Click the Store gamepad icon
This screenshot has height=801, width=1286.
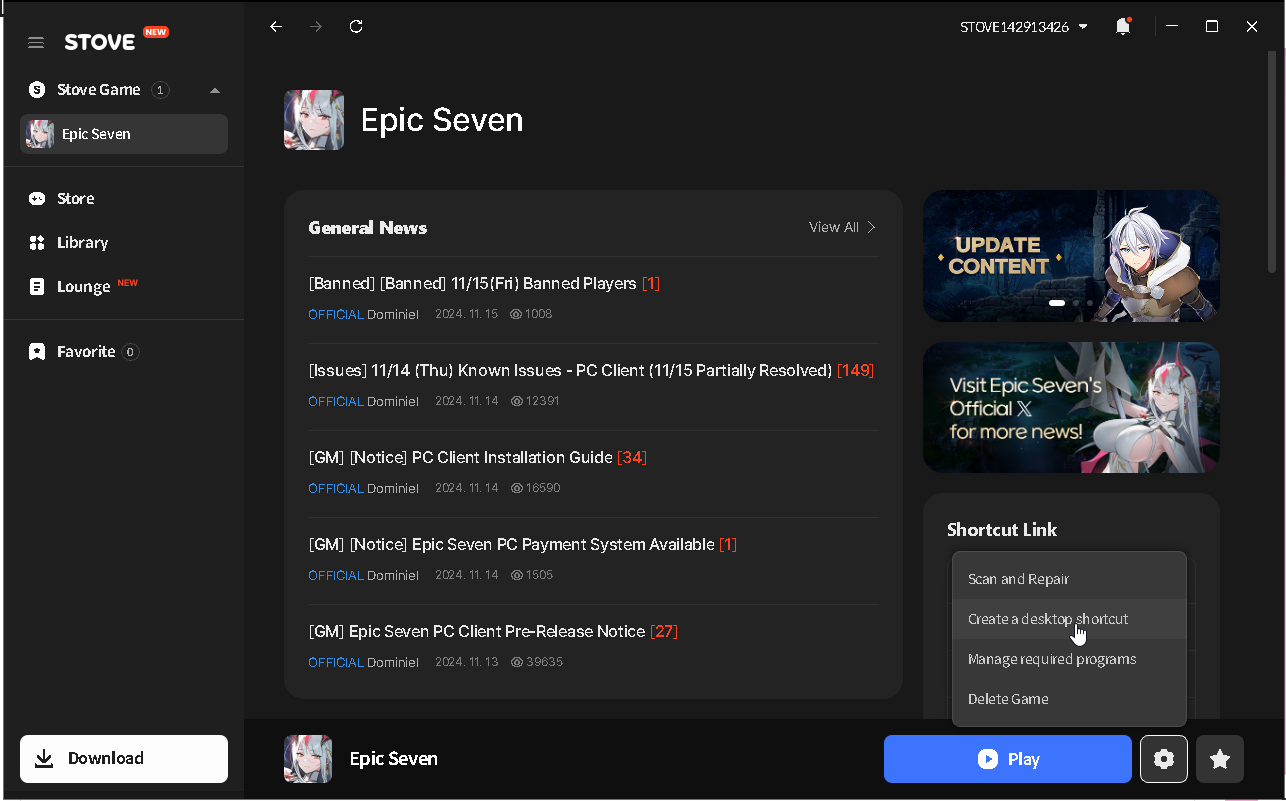[37, 199]
